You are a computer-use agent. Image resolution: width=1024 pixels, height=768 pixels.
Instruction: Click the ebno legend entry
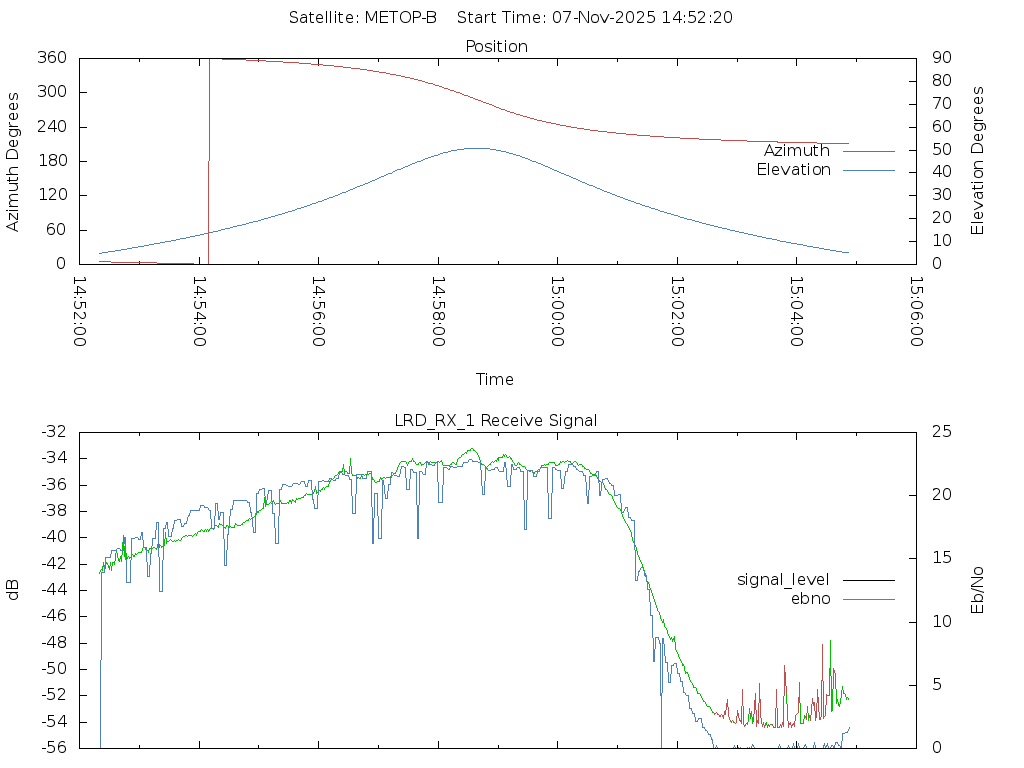click(810, 598)
